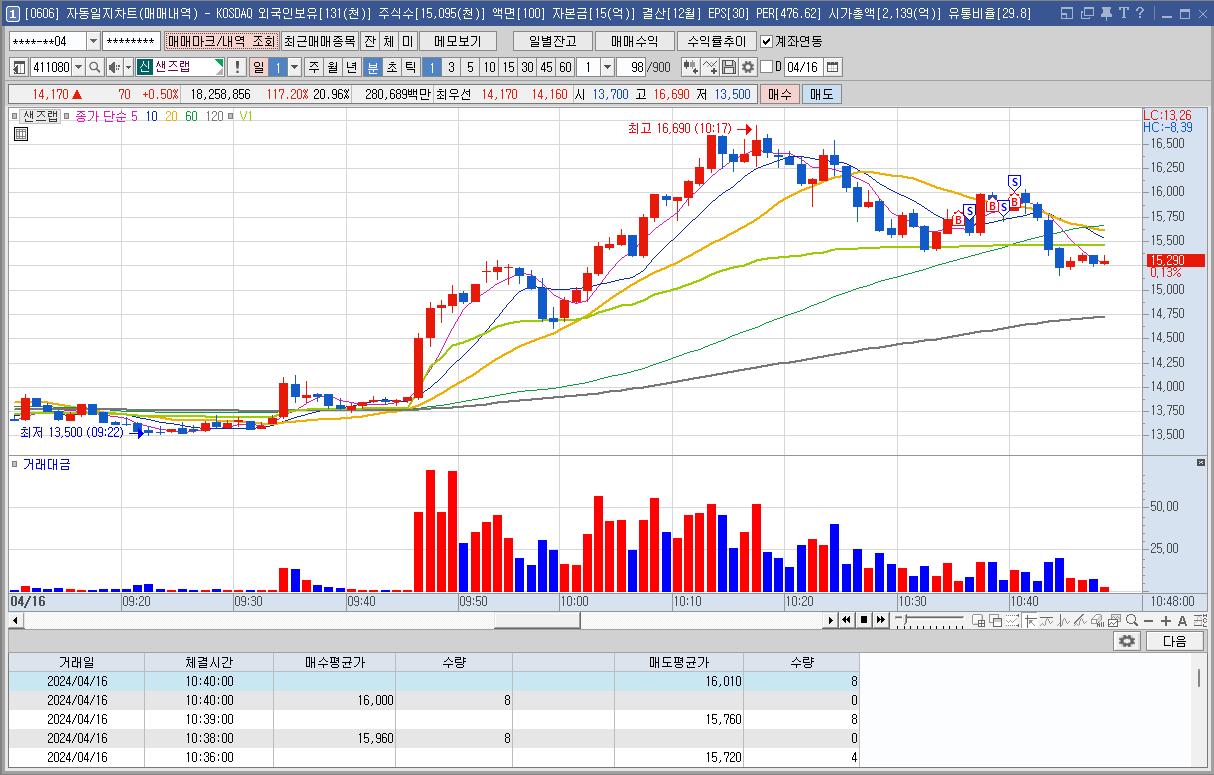
Task: Click the stock list icon left of code
Action: coord(20,67)
